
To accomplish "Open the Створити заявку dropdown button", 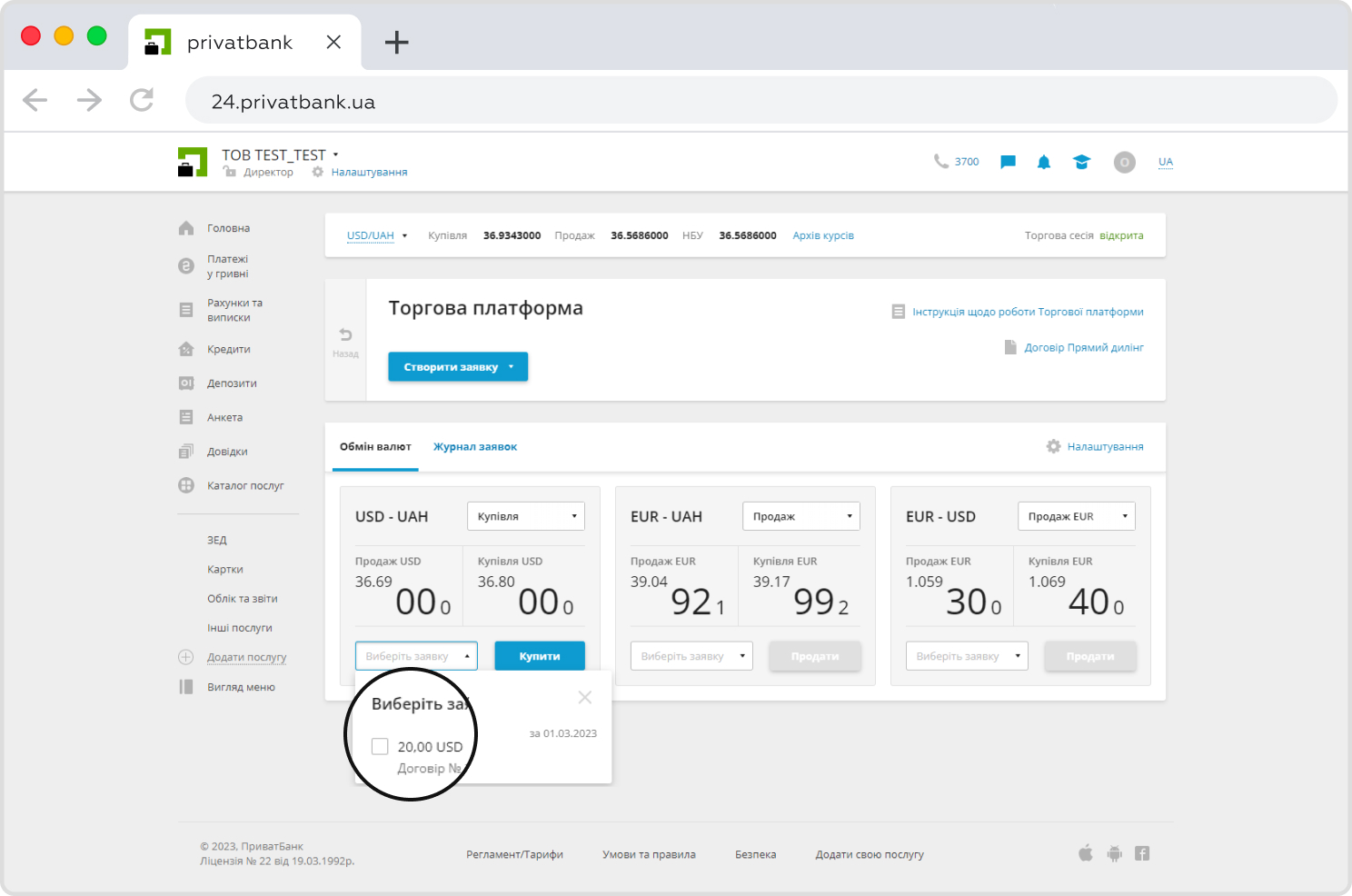I will 458,367.
